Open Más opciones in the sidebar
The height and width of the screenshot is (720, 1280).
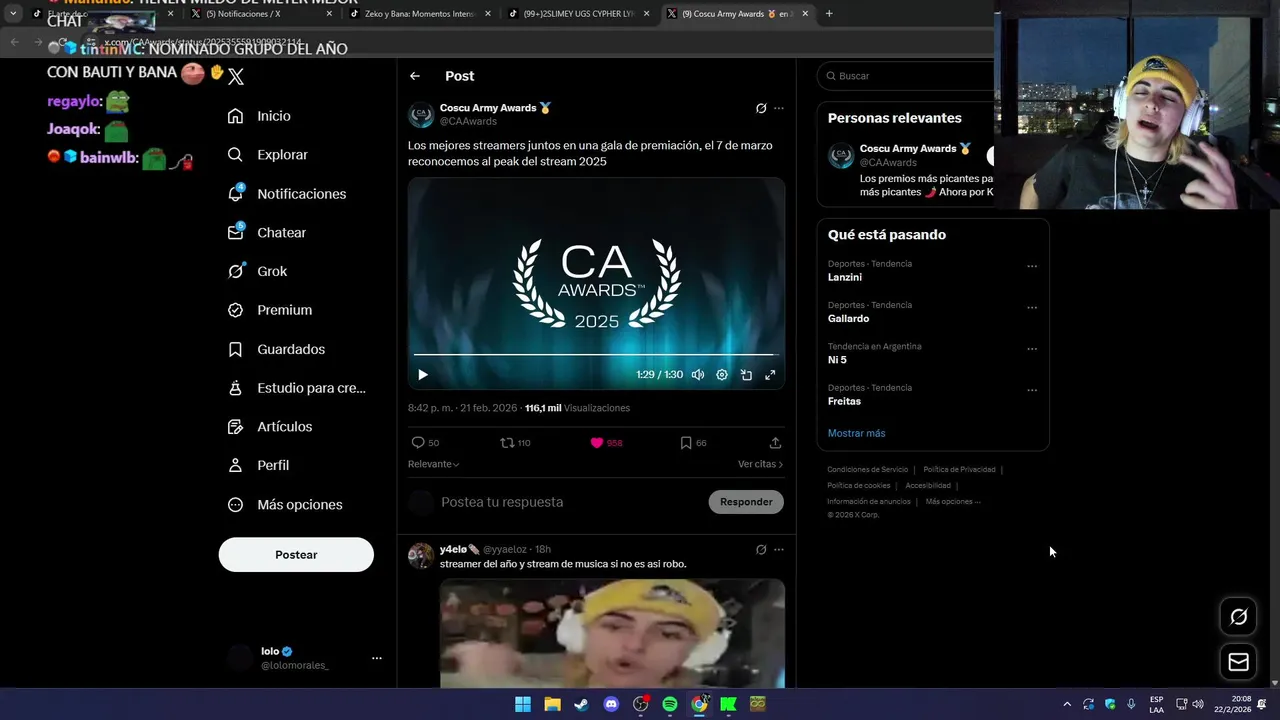(285, 505)
